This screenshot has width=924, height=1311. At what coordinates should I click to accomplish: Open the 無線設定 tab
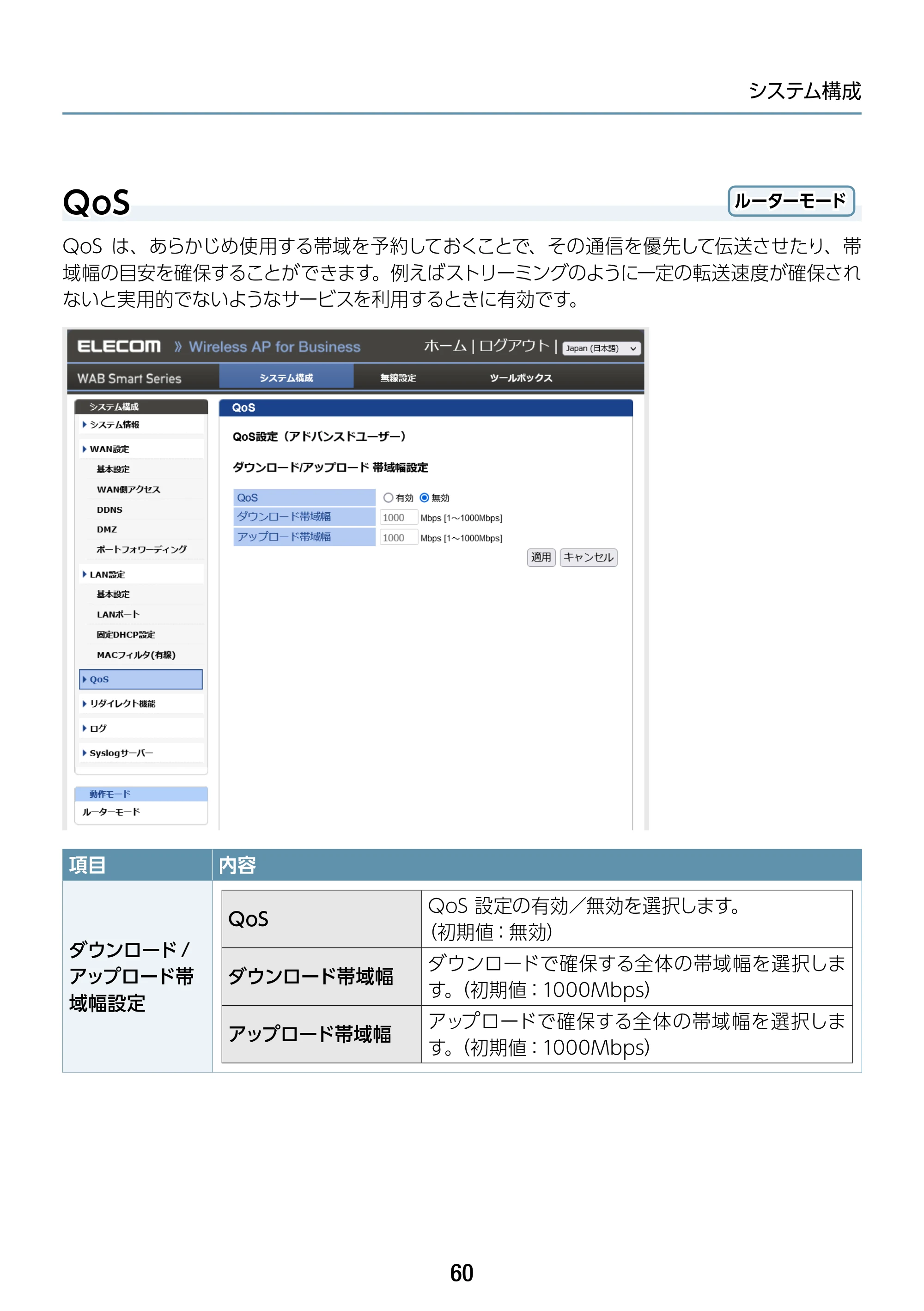click(398, 377)
